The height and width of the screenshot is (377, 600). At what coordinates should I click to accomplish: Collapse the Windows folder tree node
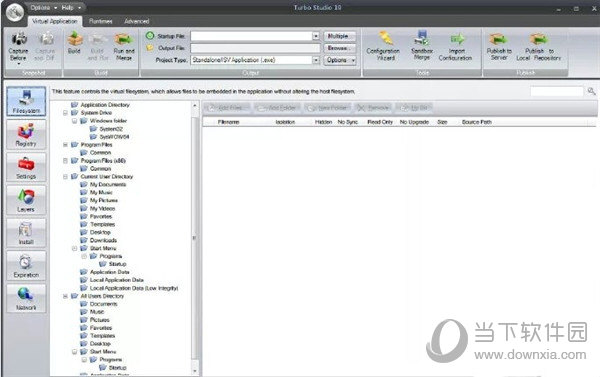[75, 121]
